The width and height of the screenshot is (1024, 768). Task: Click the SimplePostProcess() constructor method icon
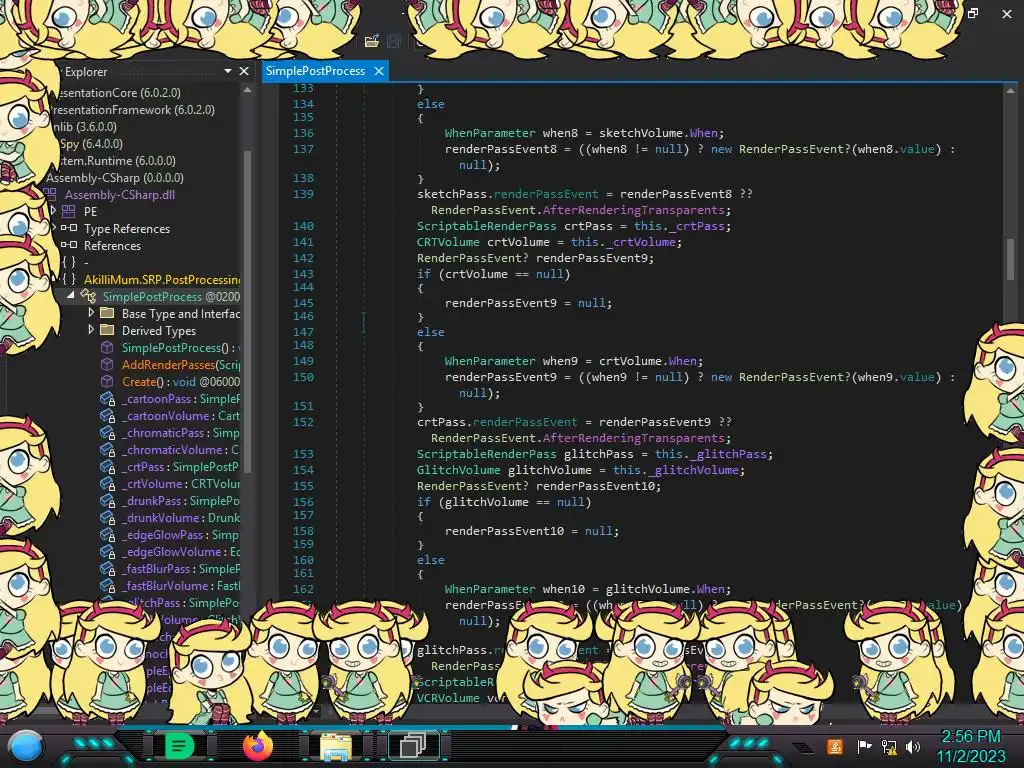coord(107,347)
